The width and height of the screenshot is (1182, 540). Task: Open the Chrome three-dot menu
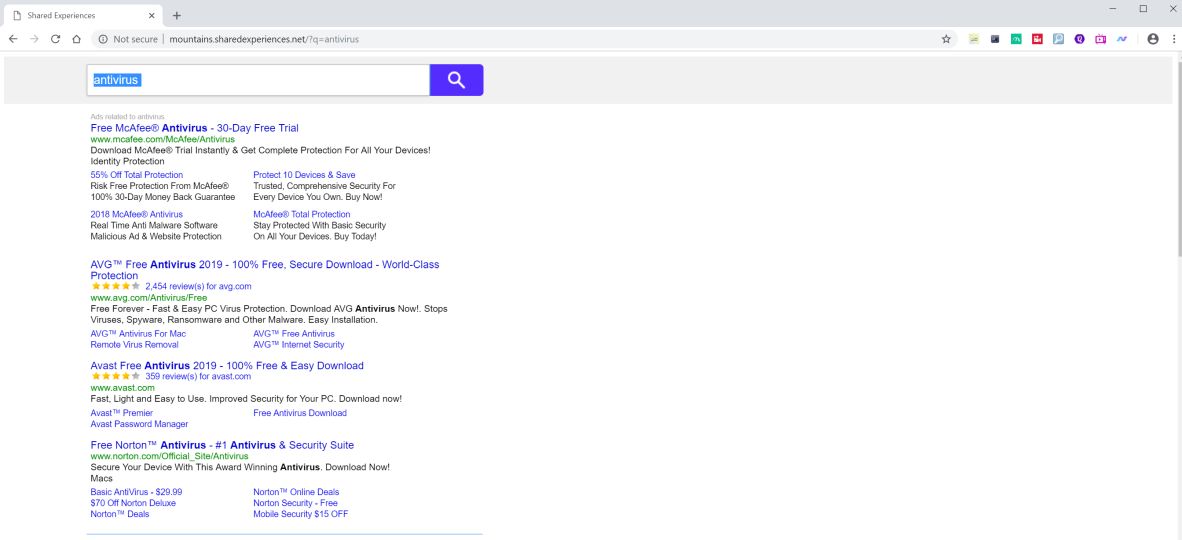coord(1174,39)
